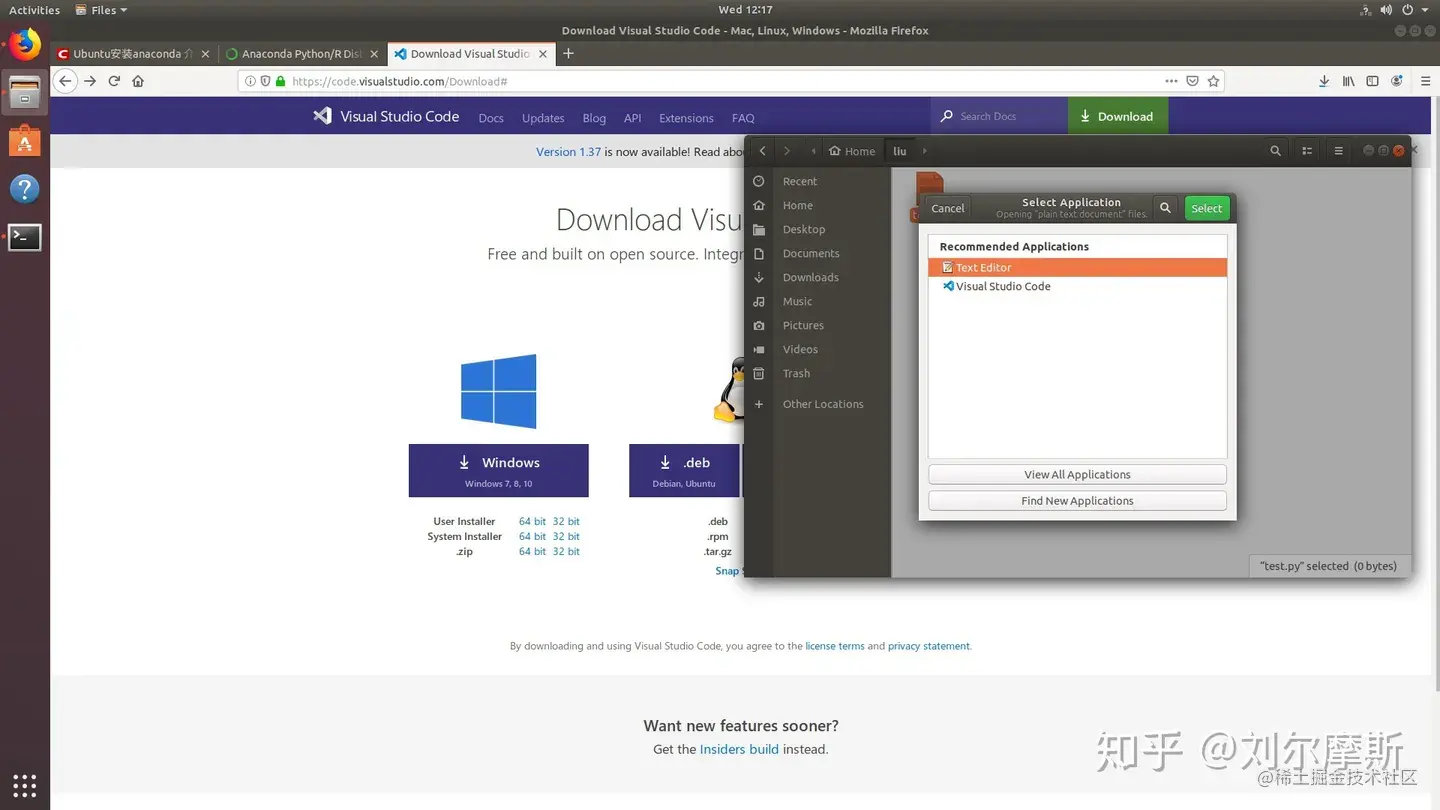Viewport: 1440px width, 810px height.
Task: Open Docs in VS Code navbar
Action: [491, 118]
